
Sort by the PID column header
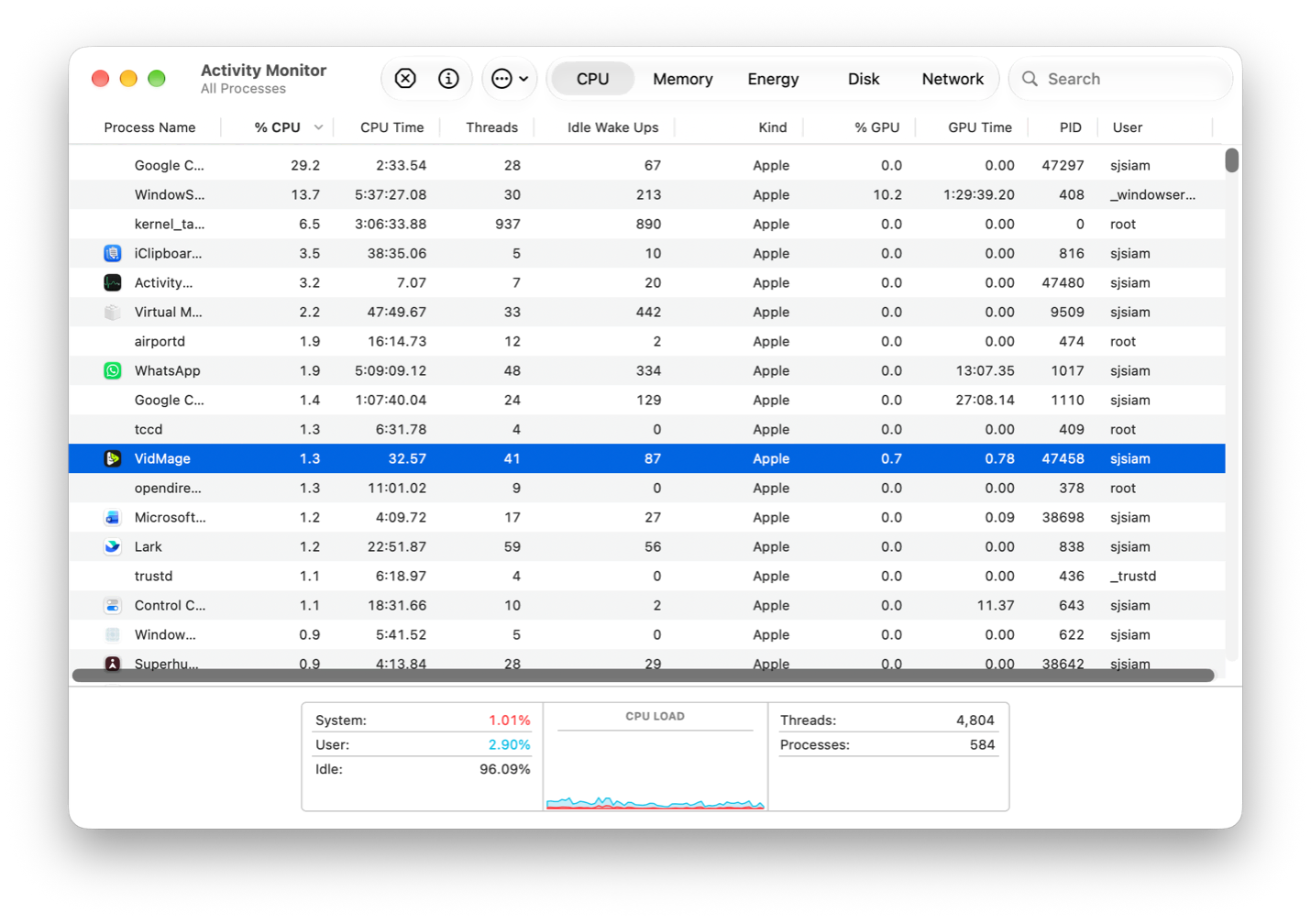pos(1071,127)
